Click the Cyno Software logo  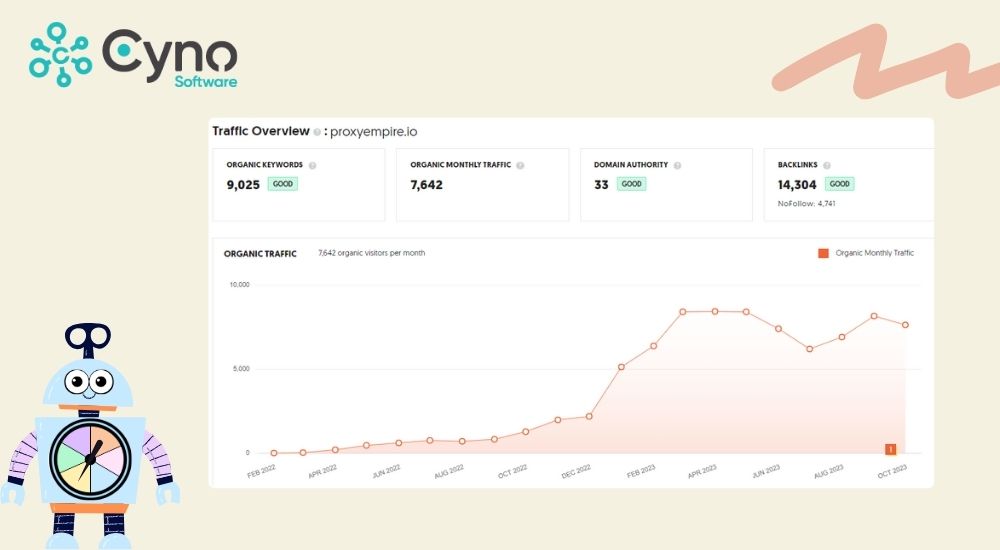coord(133,56)
